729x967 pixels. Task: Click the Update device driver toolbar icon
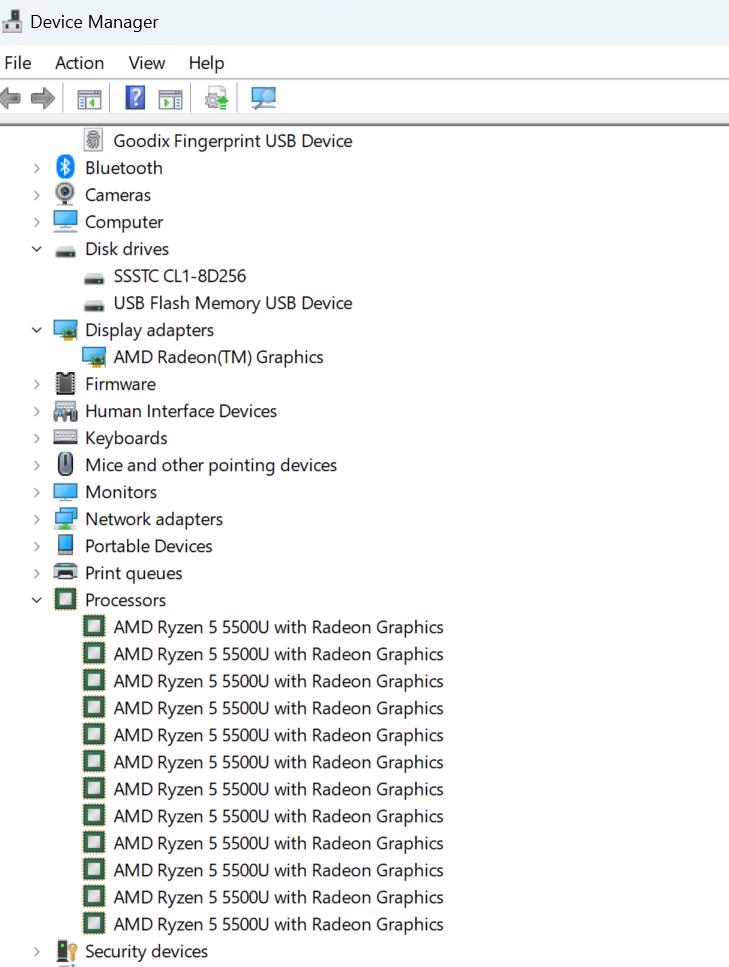pos(216,98)
